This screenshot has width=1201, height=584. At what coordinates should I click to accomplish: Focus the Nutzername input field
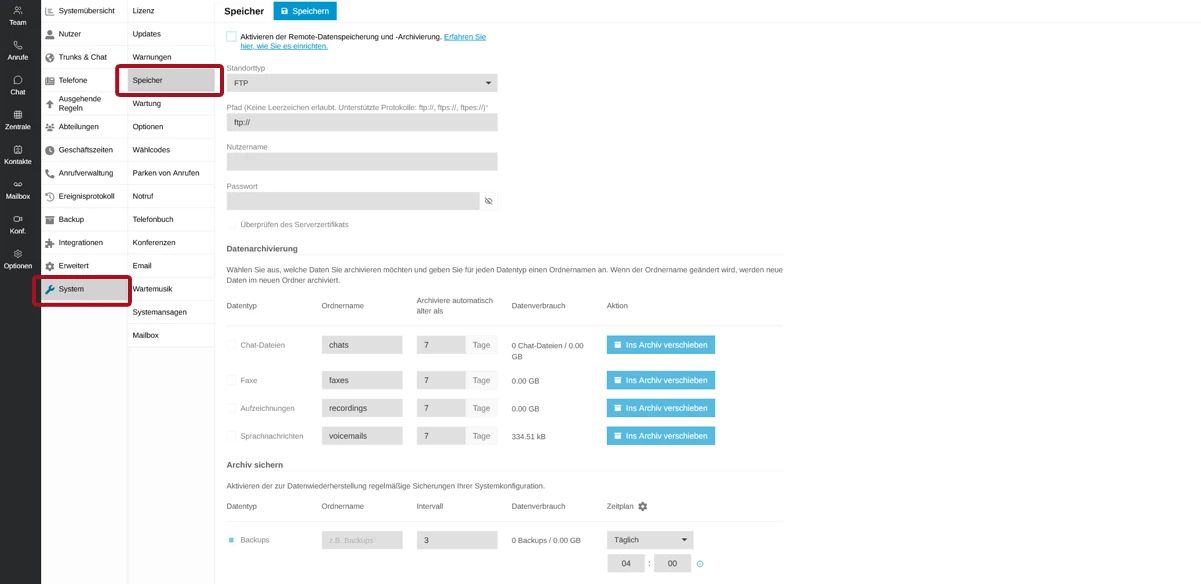pos(362,162)
